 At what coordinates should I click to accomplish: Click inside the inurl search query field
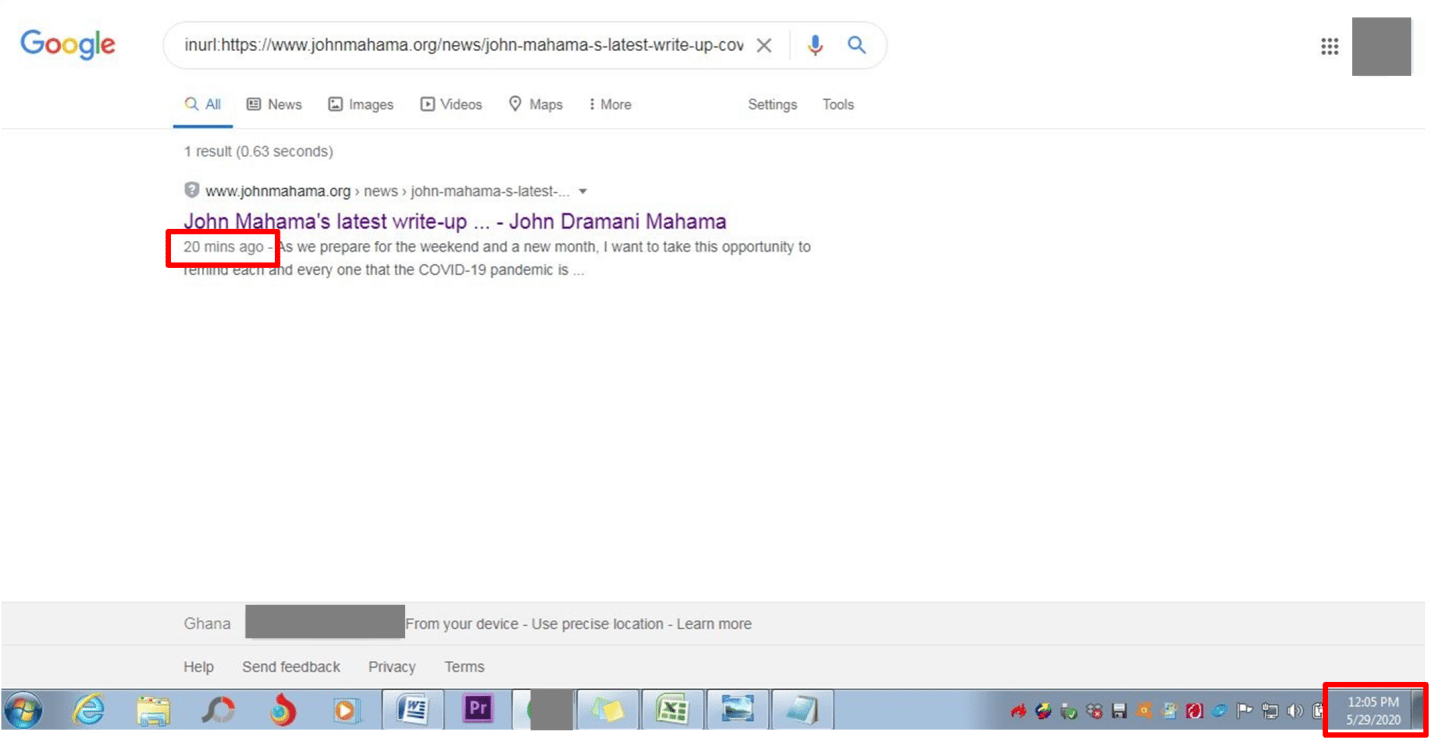point(463,45)
